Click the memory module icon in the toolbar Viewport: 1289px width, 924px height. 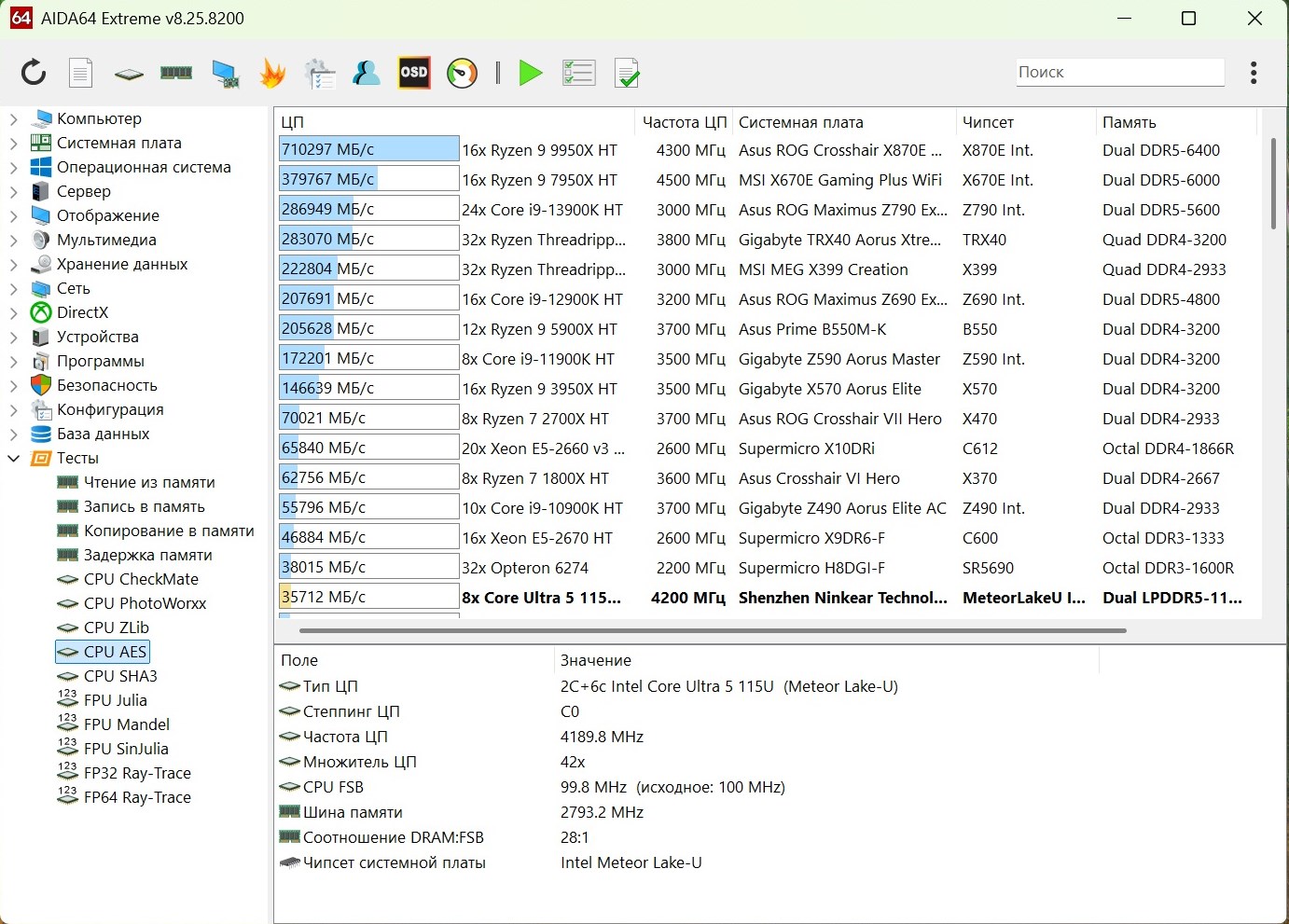[176, 73]
